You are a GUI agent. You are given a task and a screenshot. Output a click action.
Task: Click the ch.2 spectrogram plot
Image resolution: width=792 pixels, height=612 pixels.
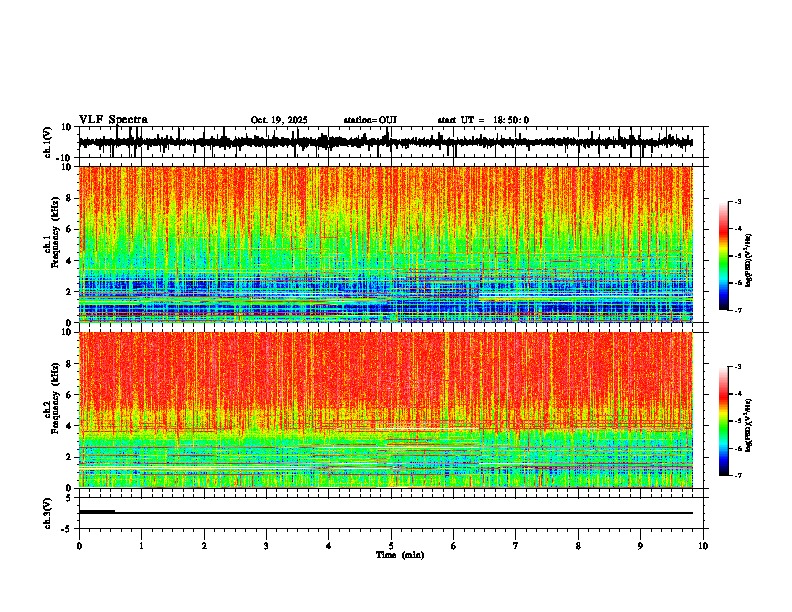pyautogui.click(x=386, y=410)
